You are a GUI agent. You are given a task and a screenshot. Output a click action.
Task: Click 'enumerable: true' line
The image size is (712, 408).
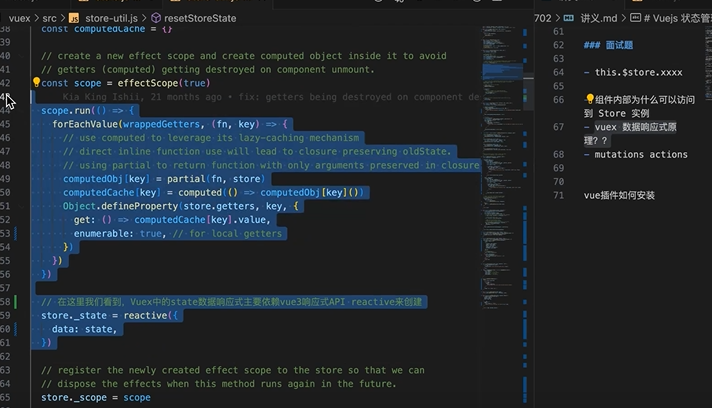(x=178, y=233)
